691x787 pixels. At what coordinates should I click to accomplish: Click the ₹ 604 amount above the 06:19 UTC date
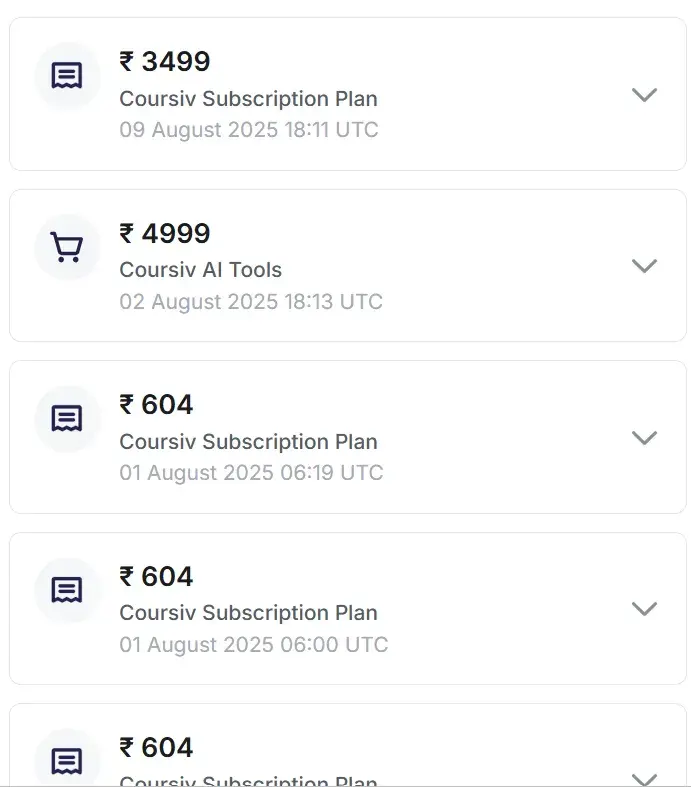[156, 404]
